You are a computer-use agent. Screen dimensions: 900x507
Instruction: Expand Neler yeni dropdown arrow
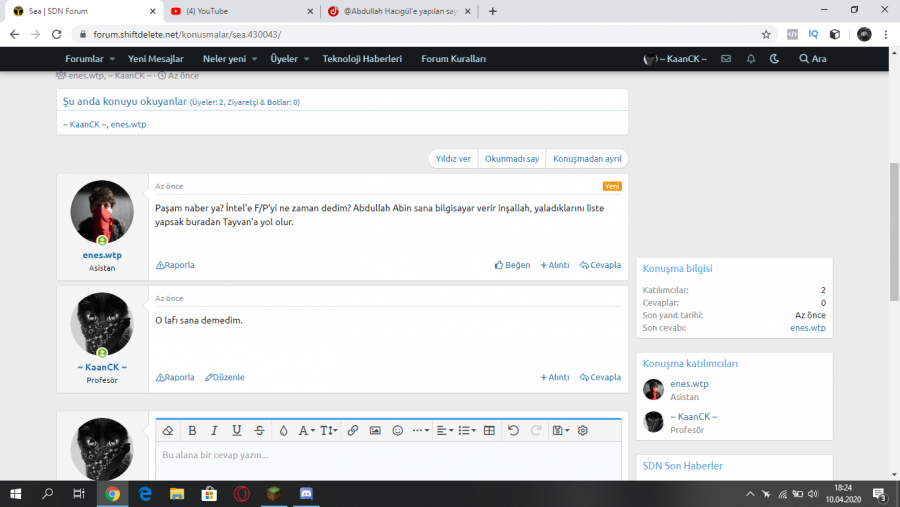(254, 59)
